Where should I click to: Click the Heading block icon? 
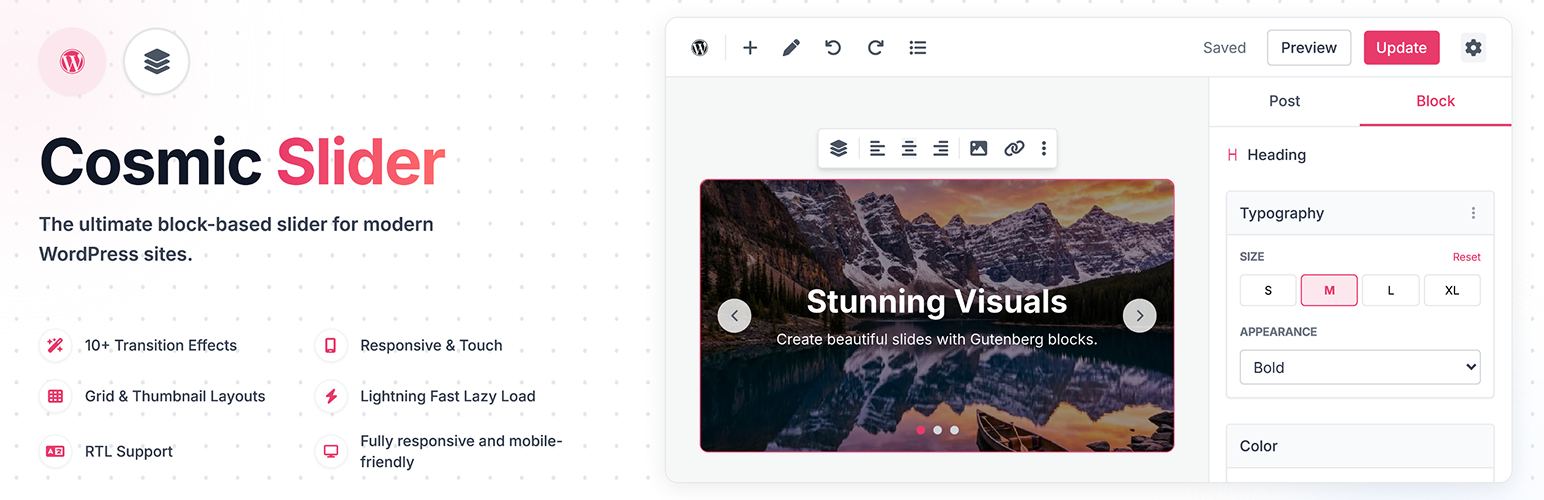click(1232, 155)
